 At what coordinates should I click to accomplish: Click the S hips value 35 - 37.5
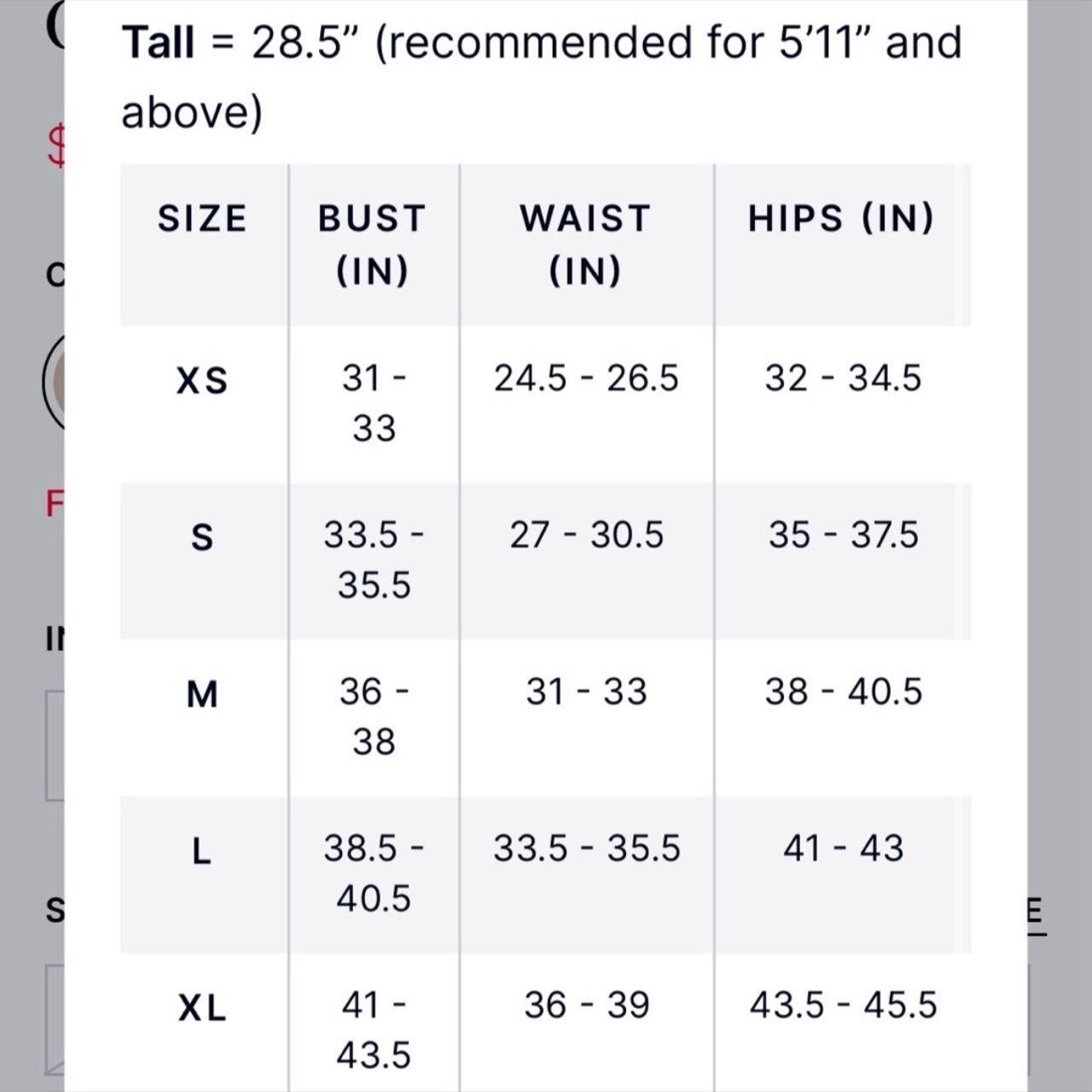tap(843, 535)
